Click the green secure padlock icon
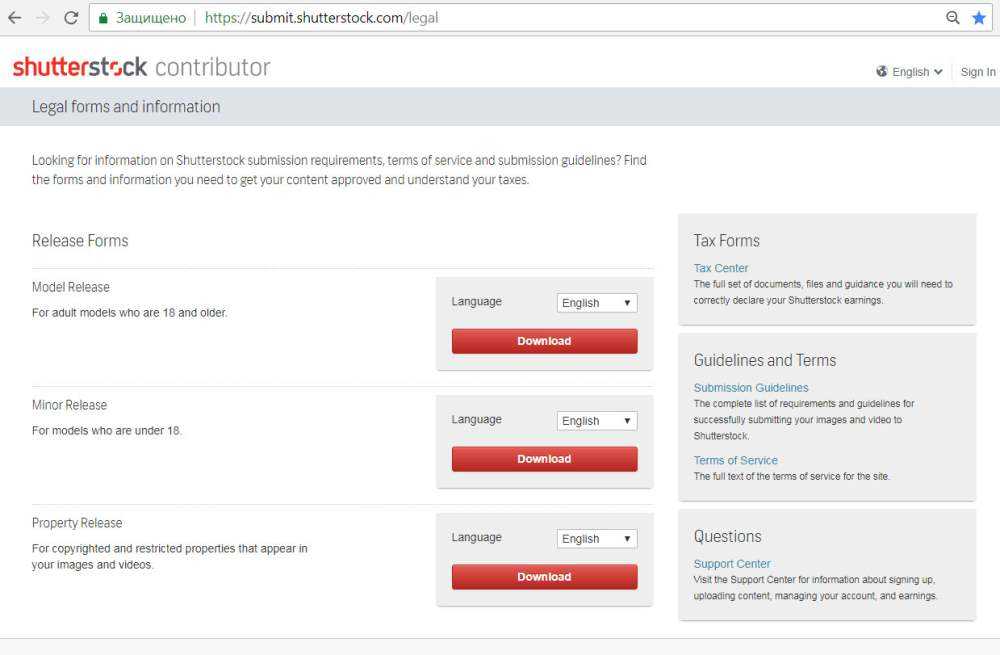This screenshot has width=1000, height=655. 101,18
